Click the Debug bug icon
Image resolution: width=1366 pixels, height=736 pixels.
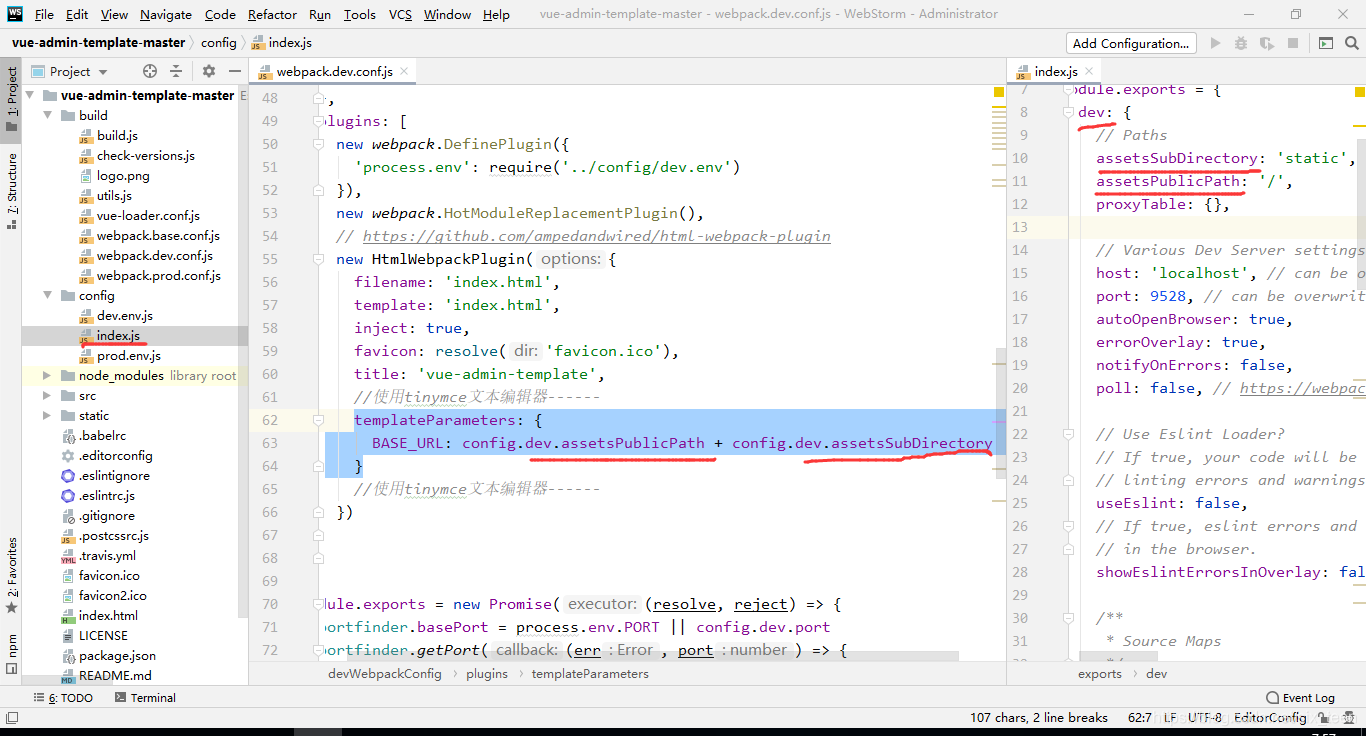click(x=1241, y=43)
